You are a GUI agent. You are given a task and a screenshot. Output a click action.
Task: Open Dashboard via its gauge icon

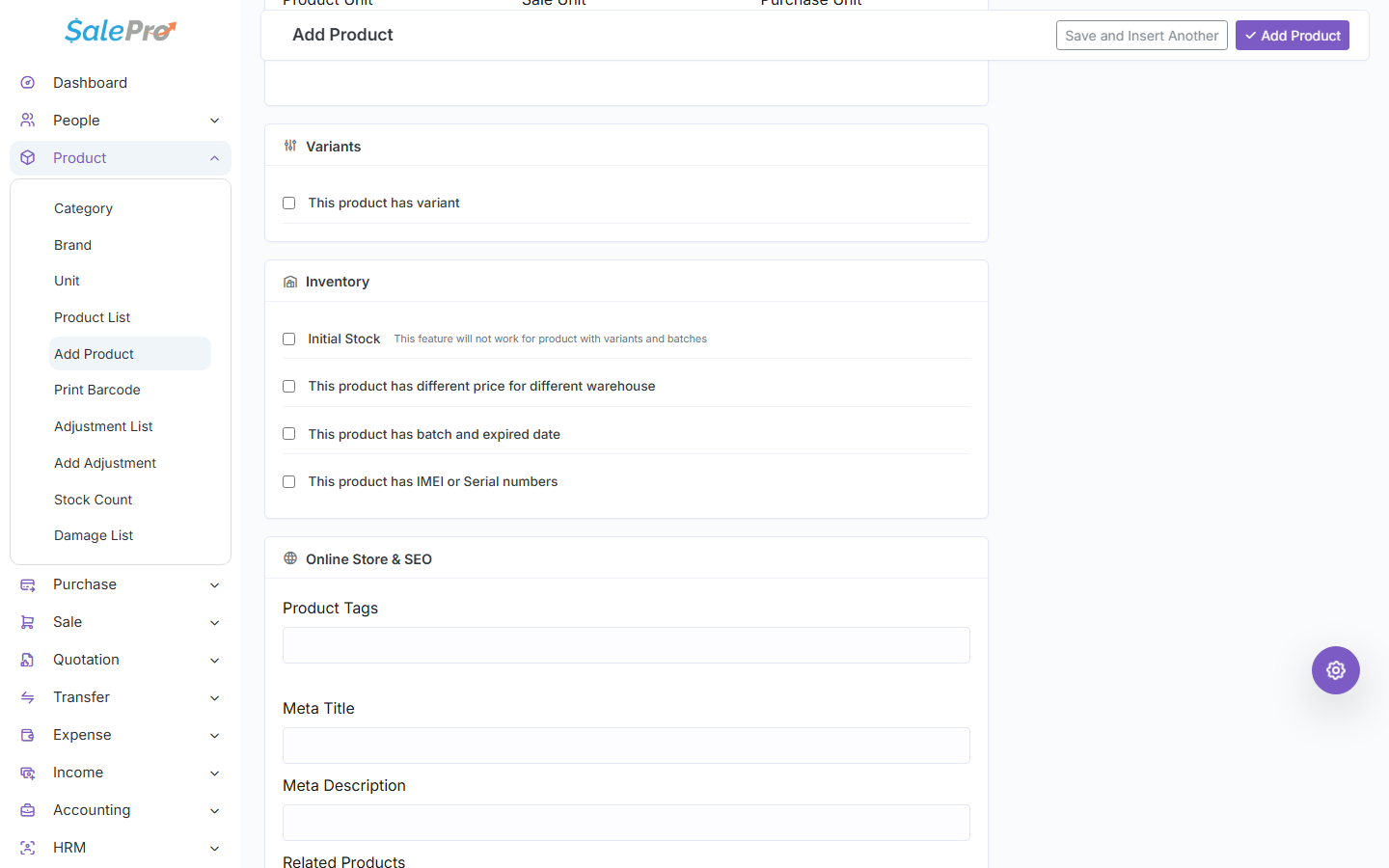(28, 83)
